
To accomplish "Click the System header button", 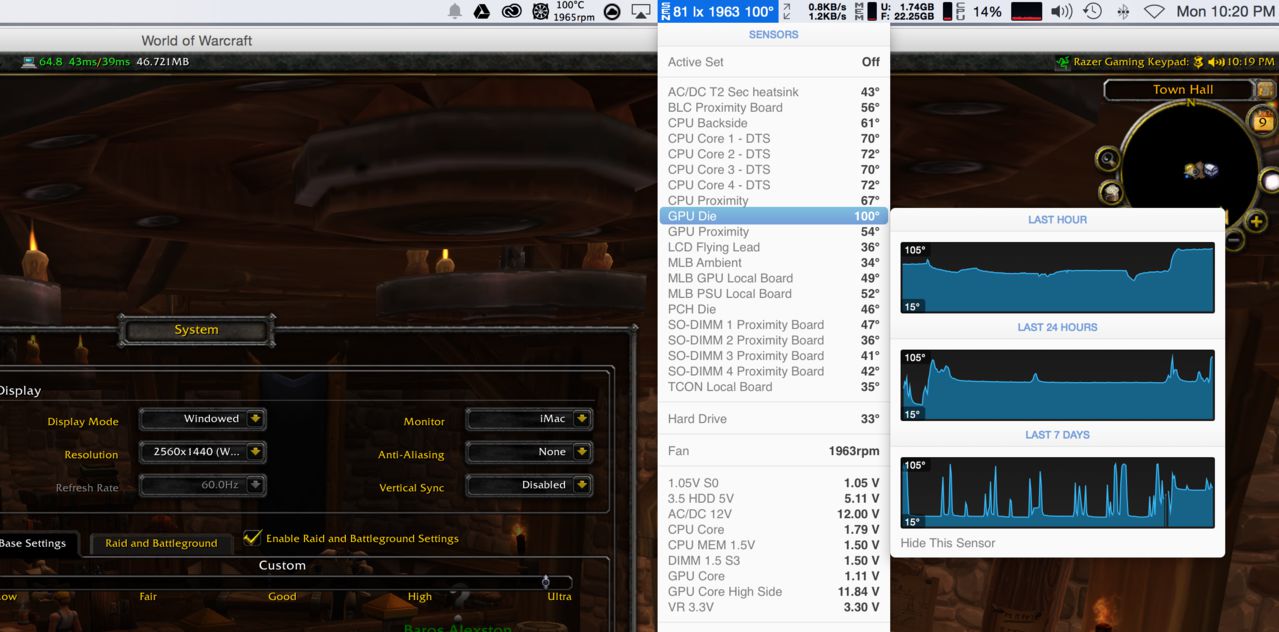I will (x=196, y=330).
